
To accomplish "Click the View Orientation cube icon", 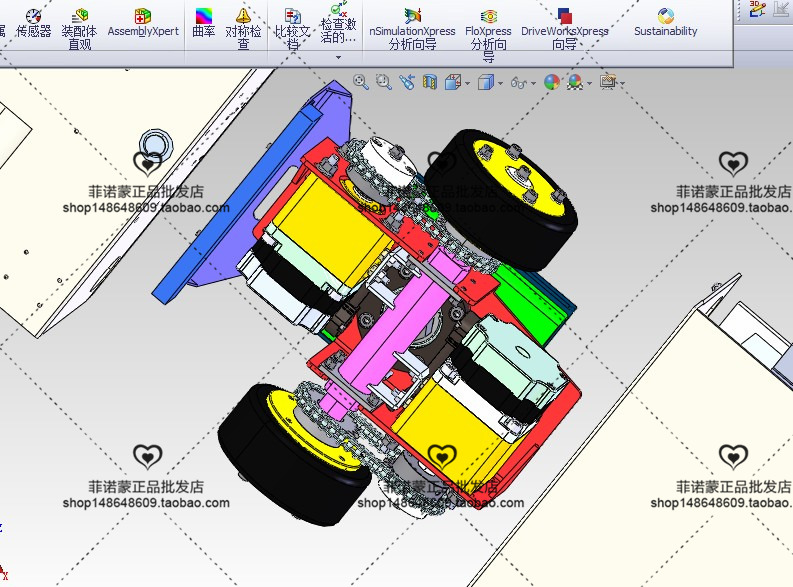I will coord(453,82).
